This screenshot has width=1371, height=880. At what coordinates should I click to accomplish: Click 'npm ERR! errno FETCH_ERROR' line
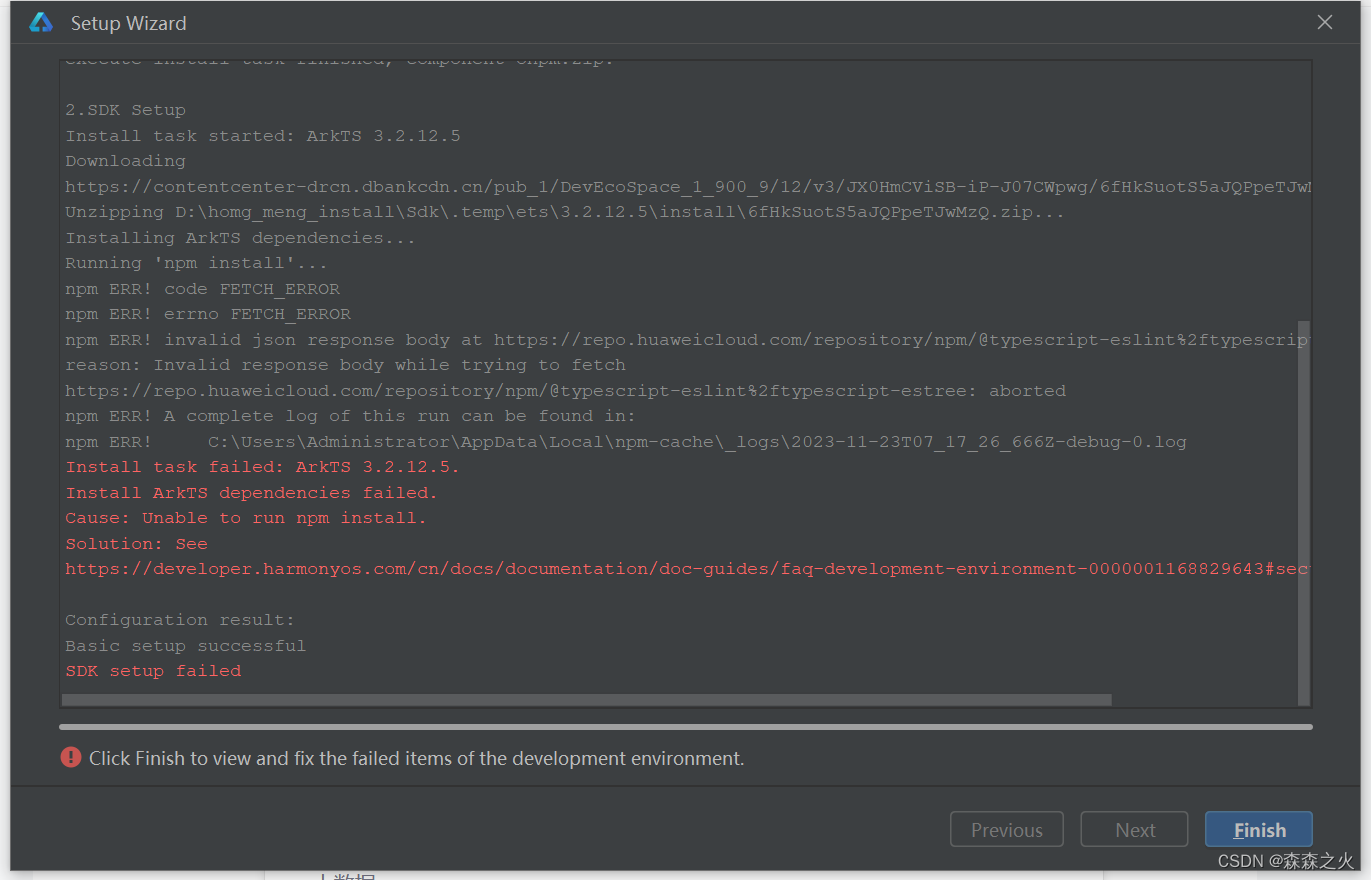(x=207, y=314)
